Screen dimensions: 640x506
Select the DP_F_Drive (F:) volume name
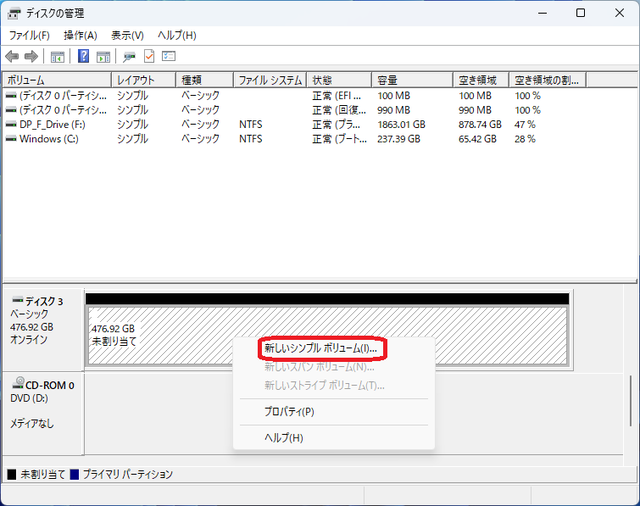click(52, 124)
